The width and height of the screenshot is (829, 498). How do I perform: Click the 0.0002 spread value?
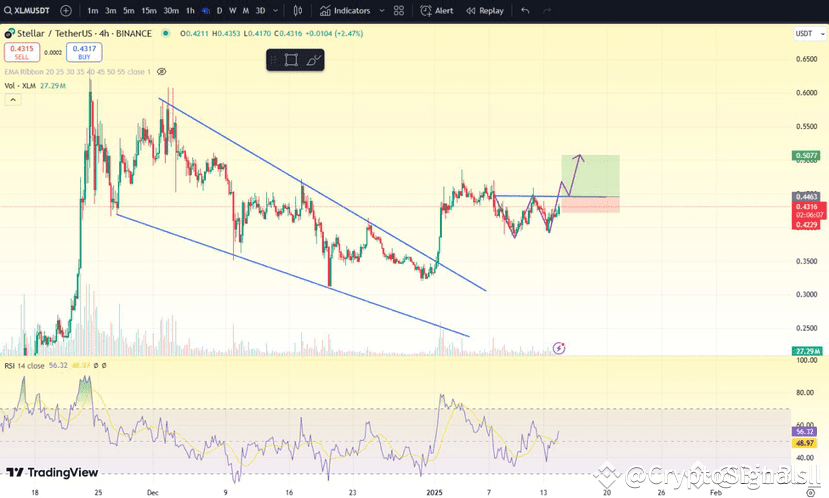click(x=53, y=53)
